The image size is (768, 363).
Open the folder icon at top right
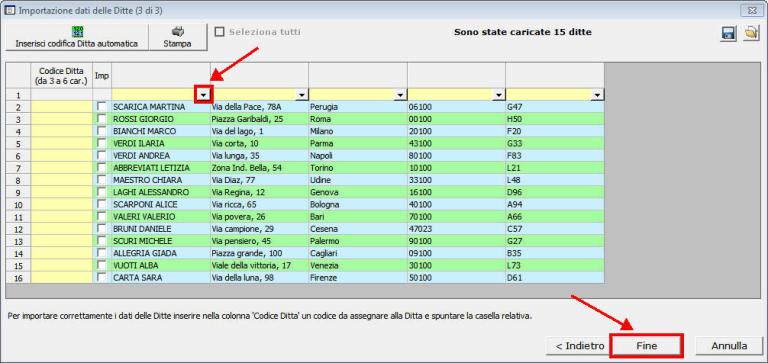750,33
